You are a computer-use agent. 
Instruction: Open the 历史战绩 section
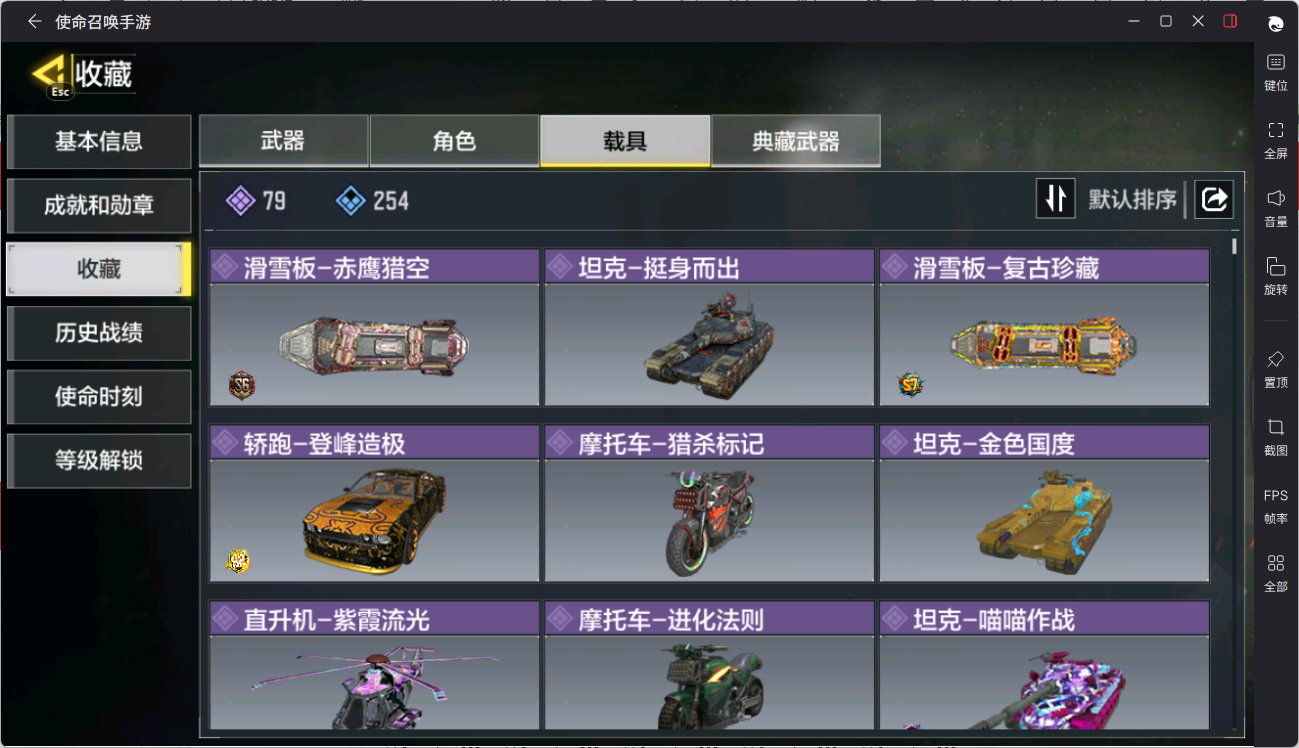[99, 333]
